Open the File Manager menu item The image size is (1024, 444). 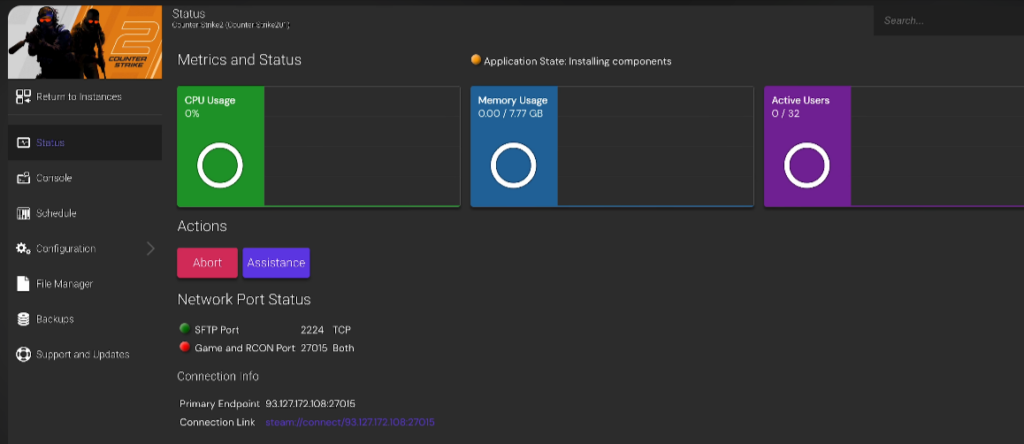64,284
